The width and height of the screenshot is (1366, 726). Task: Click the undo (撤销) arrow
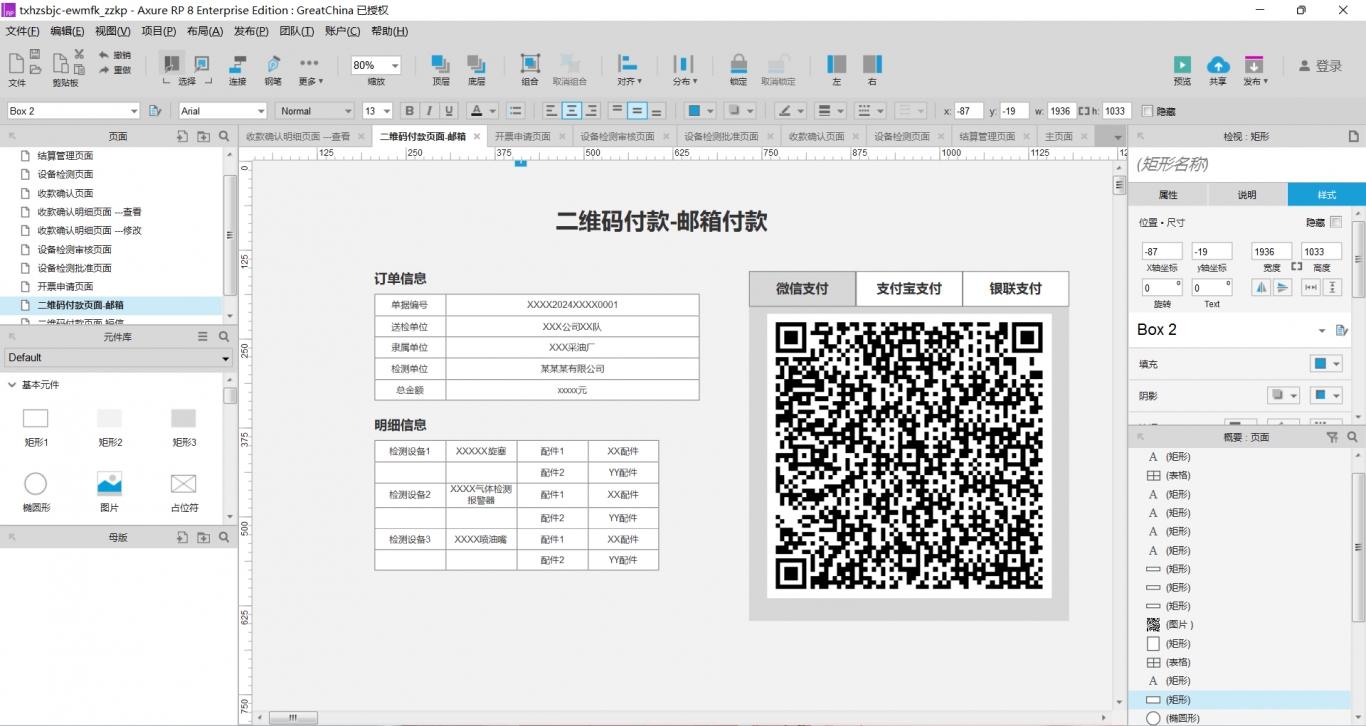click(104, 55)
